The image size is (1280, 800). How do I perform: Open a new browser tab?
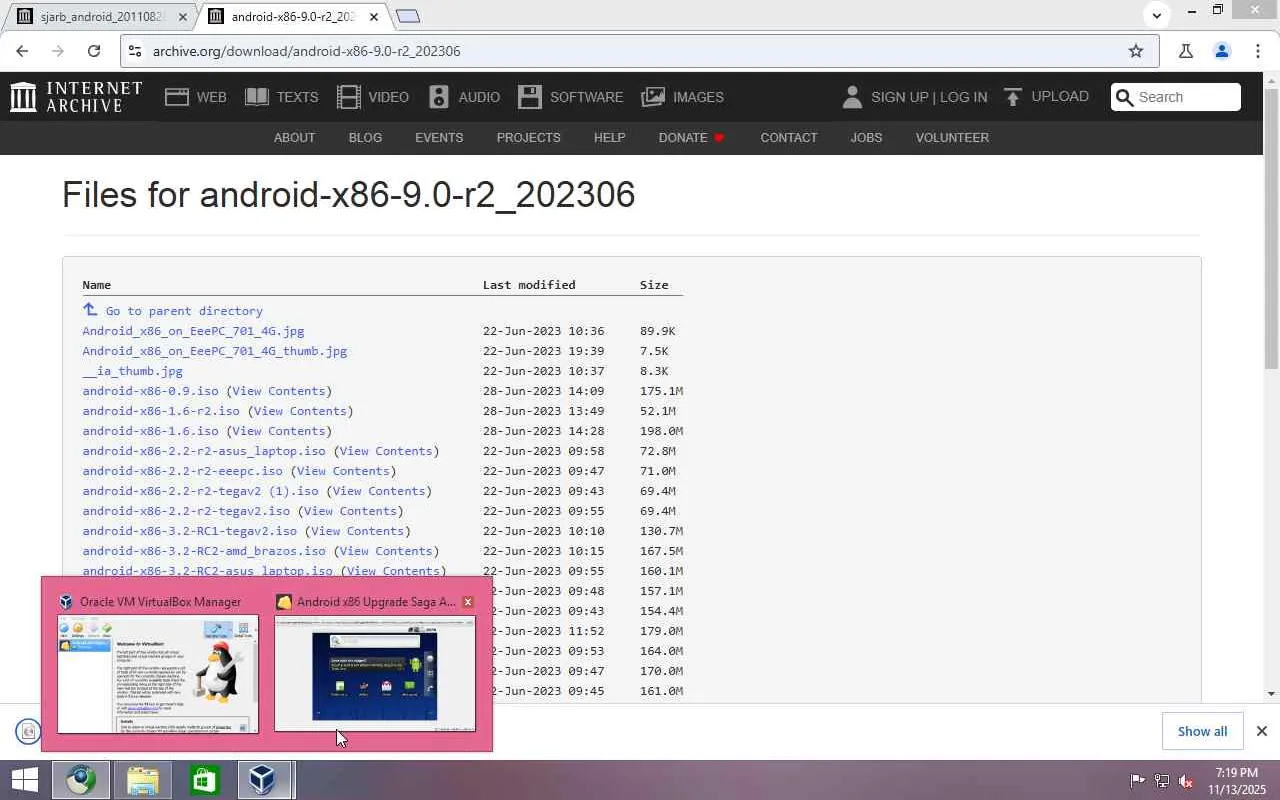coord(408,16)
